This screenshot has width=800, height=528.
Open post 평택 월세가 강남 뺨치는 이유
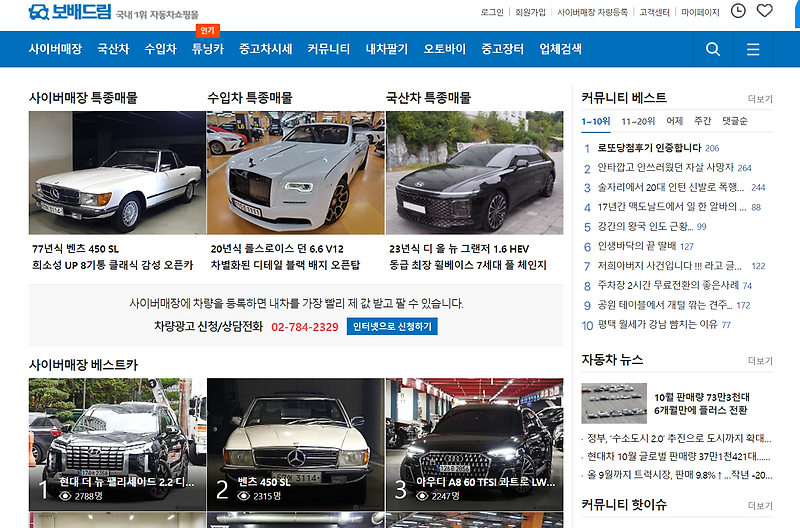[x=657, y=324]
